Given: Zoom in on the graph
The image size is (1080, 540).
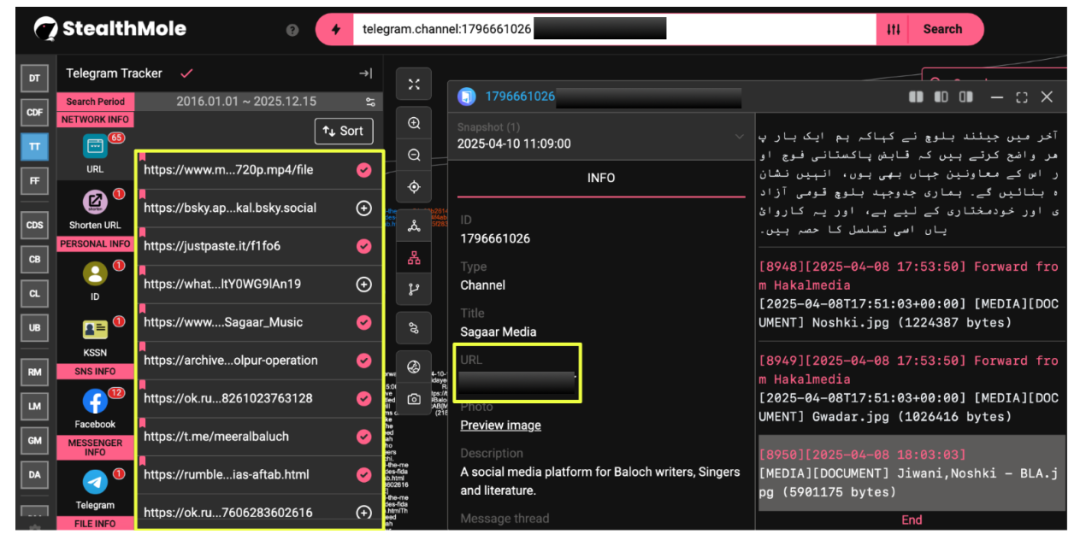Looking at the screenshot, I should tap(414, 123).
